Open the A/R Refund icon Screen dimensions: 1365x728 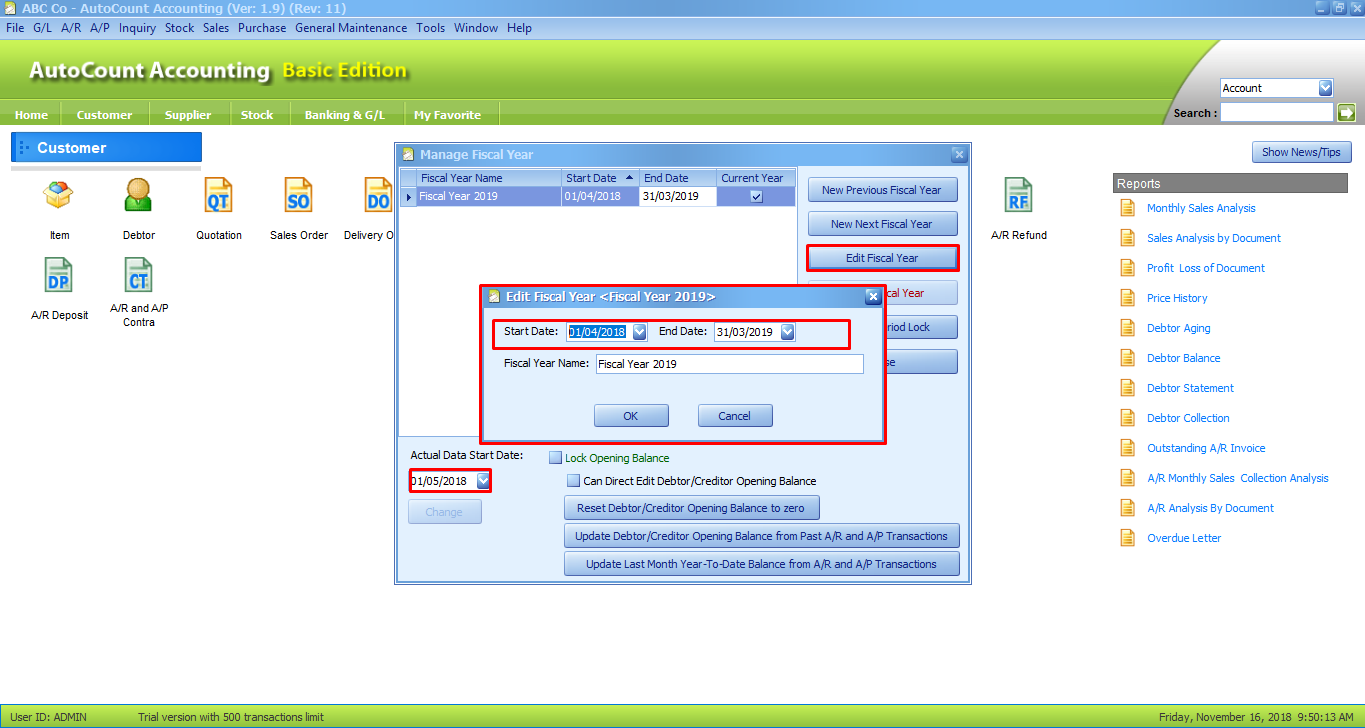click(x=1018, y=196)
